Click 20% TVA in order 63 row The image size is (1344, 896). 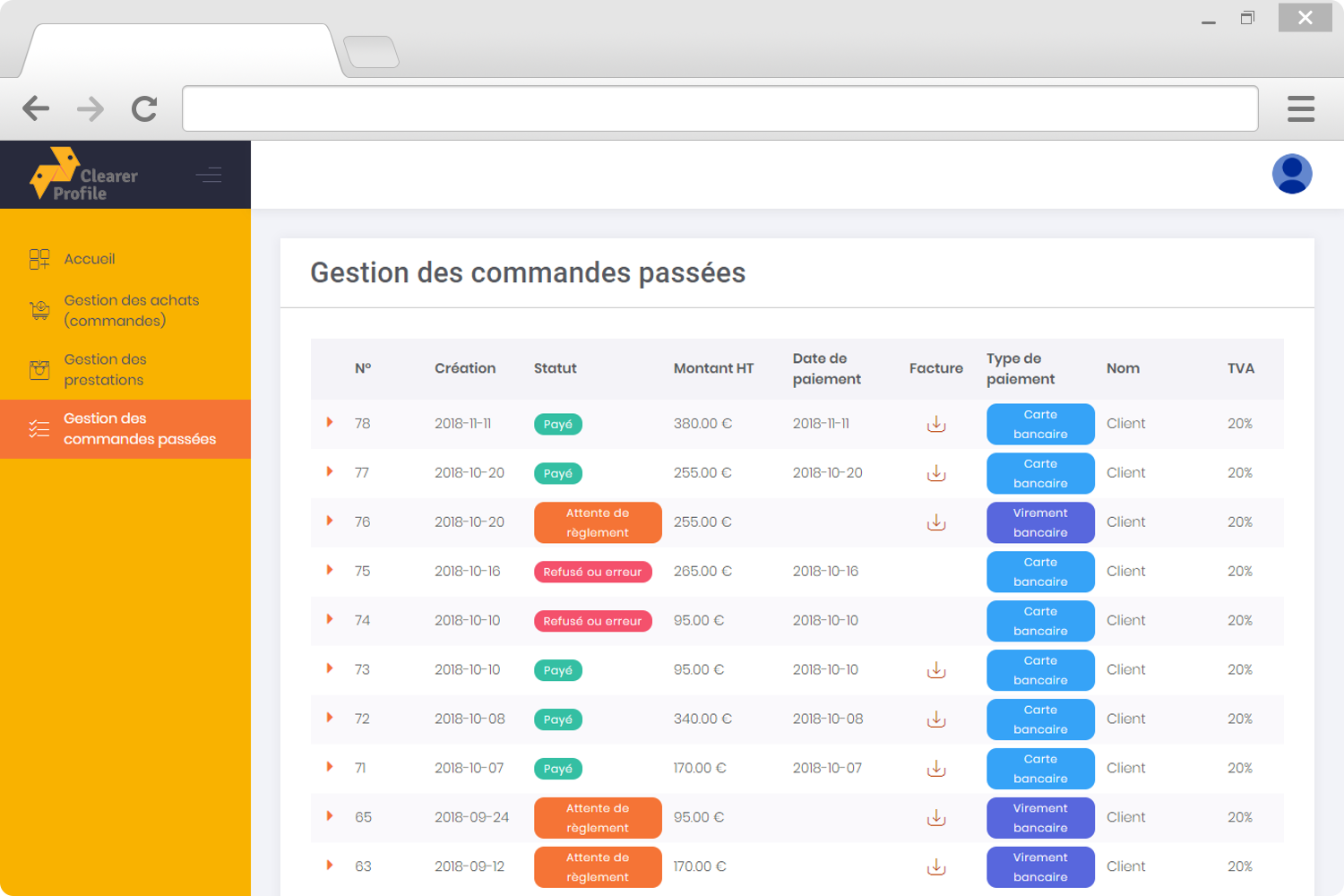[x=1240, y=867]
